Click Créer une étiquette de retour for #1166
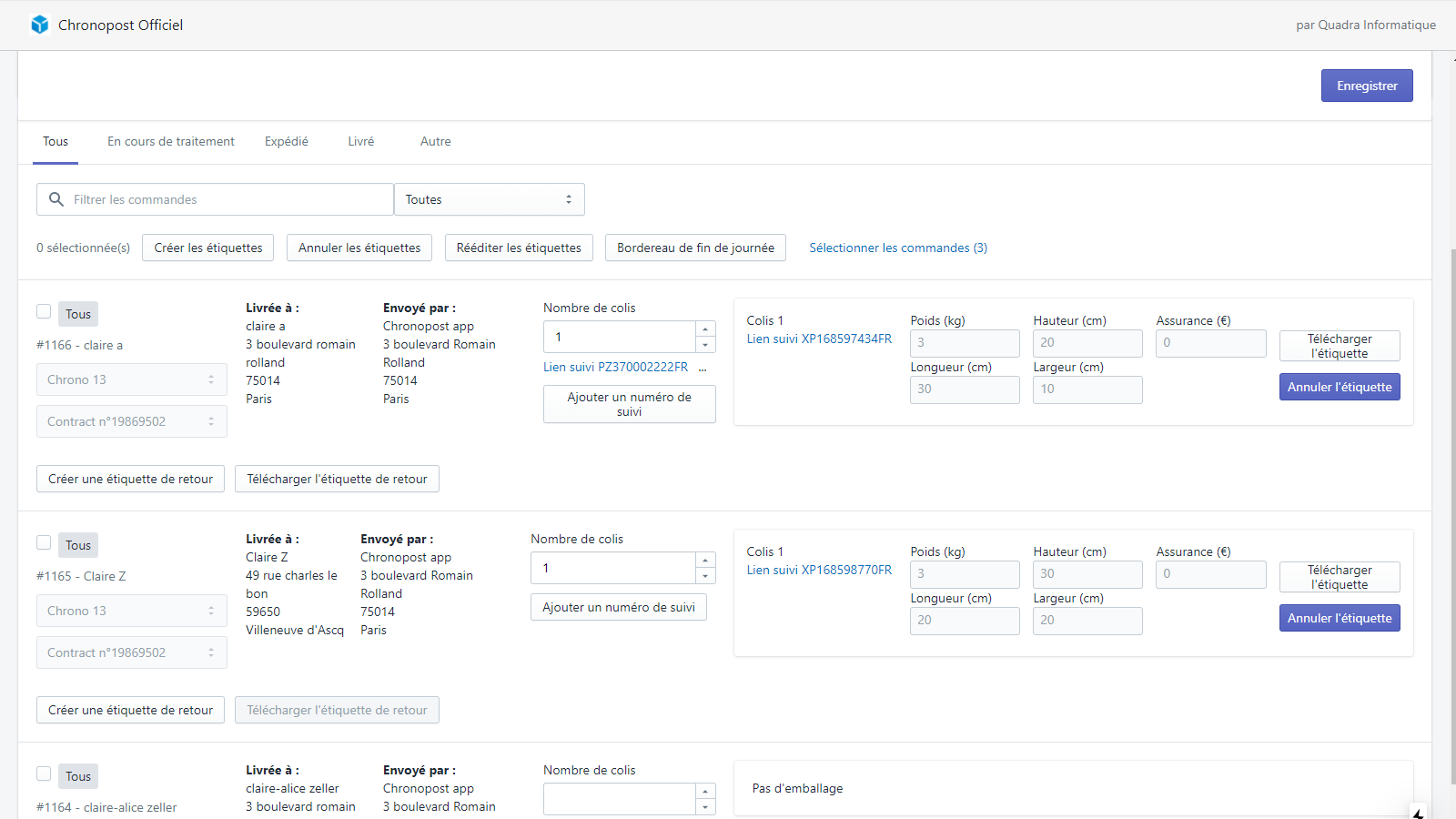Image resolution: width=1456 pixels, height=819 pixels. [x=130, y=479]
